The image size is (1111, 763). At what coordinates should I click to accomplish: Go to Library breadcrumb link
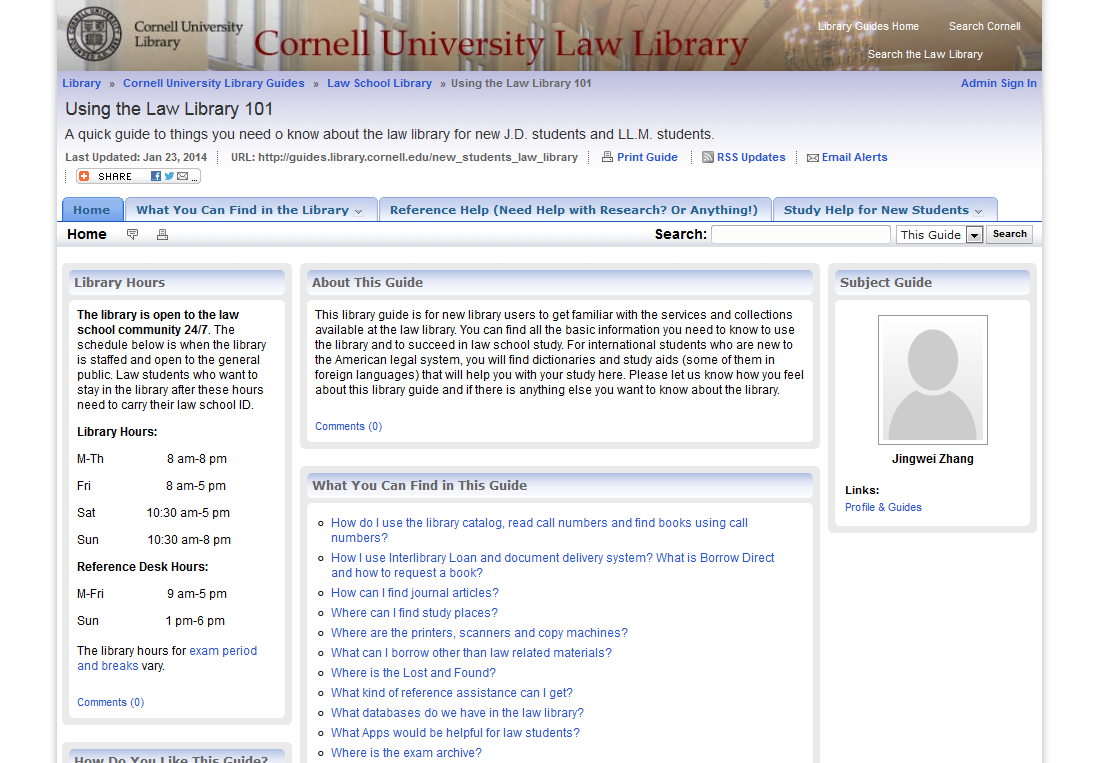[81, 83]
